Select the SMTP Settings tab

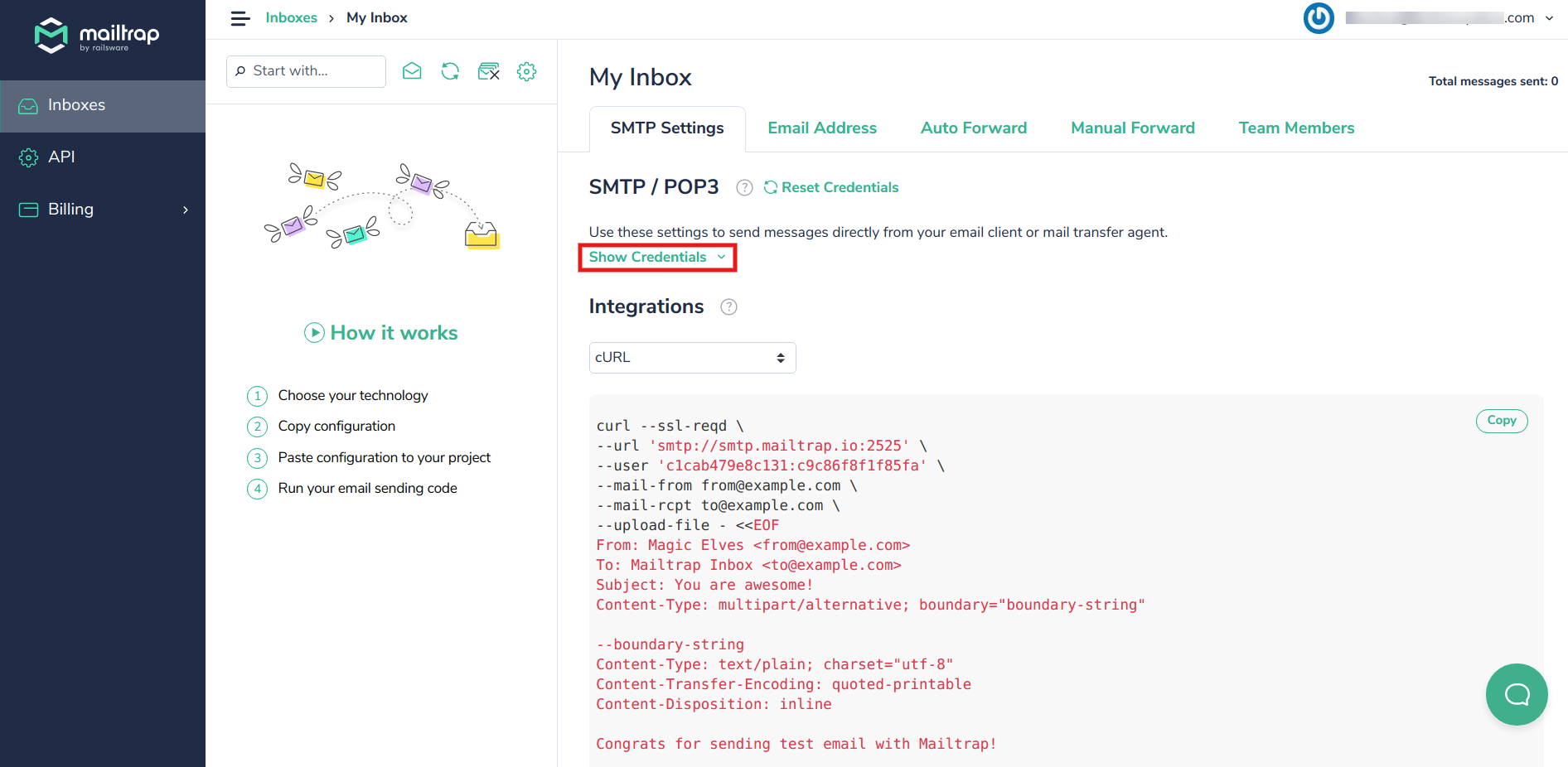click(x=667, y=128)
